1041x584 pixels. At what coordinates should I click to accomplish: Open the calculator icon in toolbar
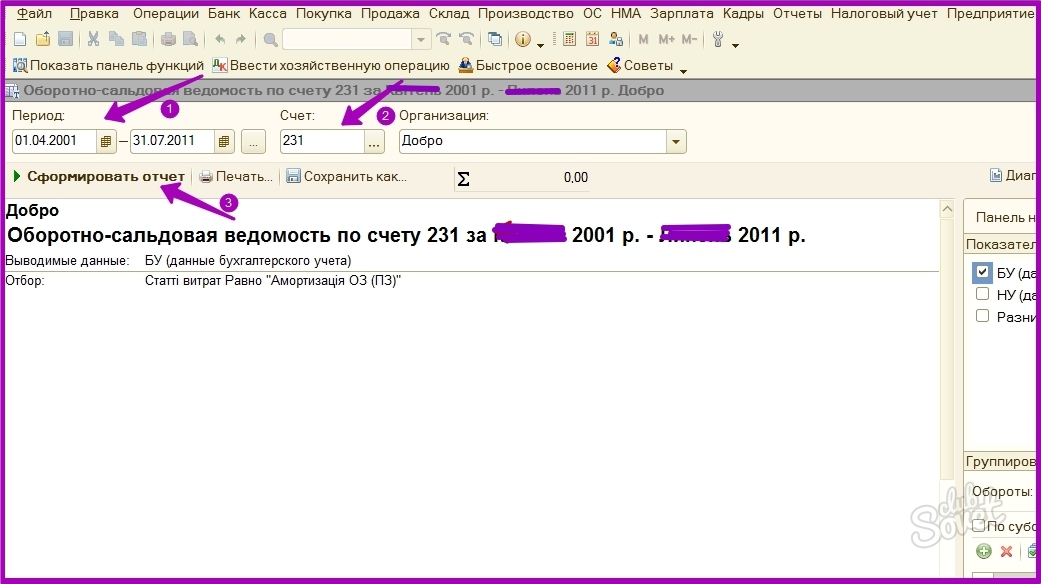(569, 40)
